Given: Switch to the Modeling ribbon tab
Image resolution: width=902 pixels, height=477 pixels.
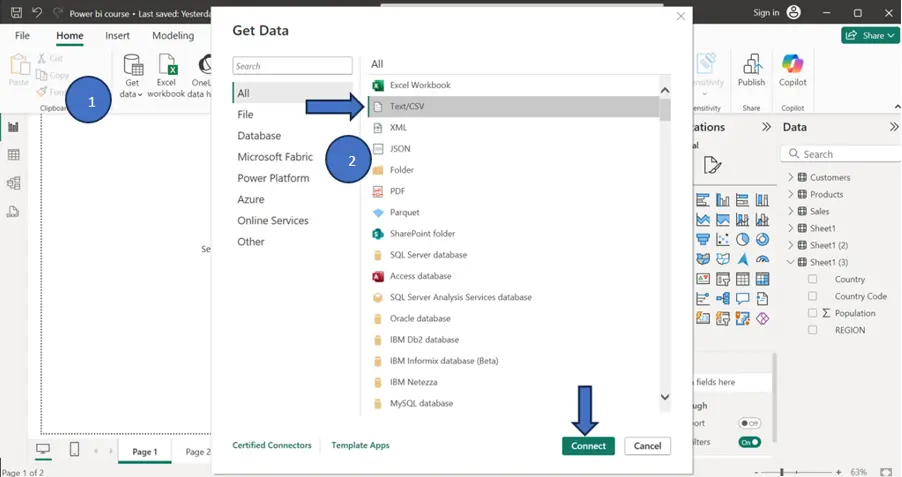Looking at the screenshot, I should tap(173, 36).
